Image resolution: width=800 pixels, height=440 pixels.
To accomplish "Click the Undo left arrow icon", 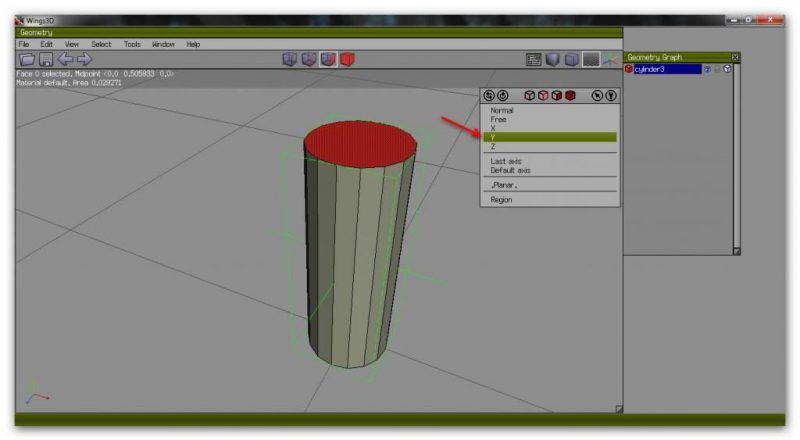I will pyautogui.click(x=65, y=60).
